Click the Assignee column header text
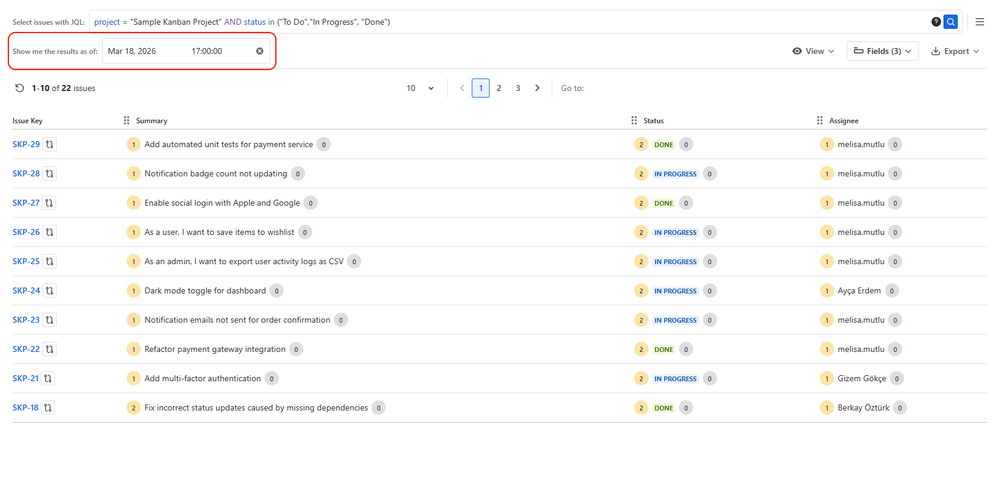This screenshot has height=477, width=999. [845, 120]
